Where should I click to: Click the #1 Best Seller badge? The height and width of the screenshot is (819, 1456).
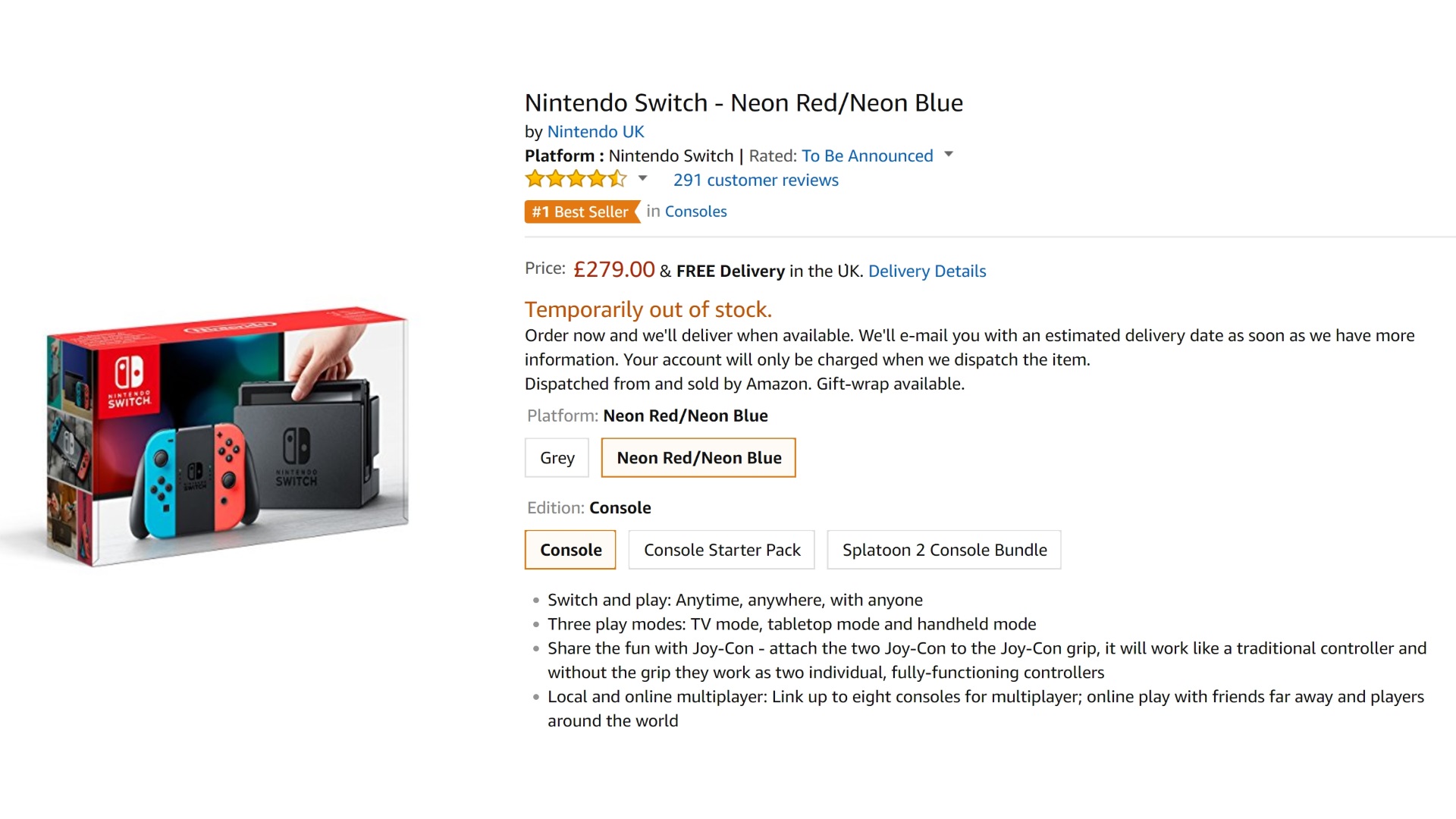point(581,212)
